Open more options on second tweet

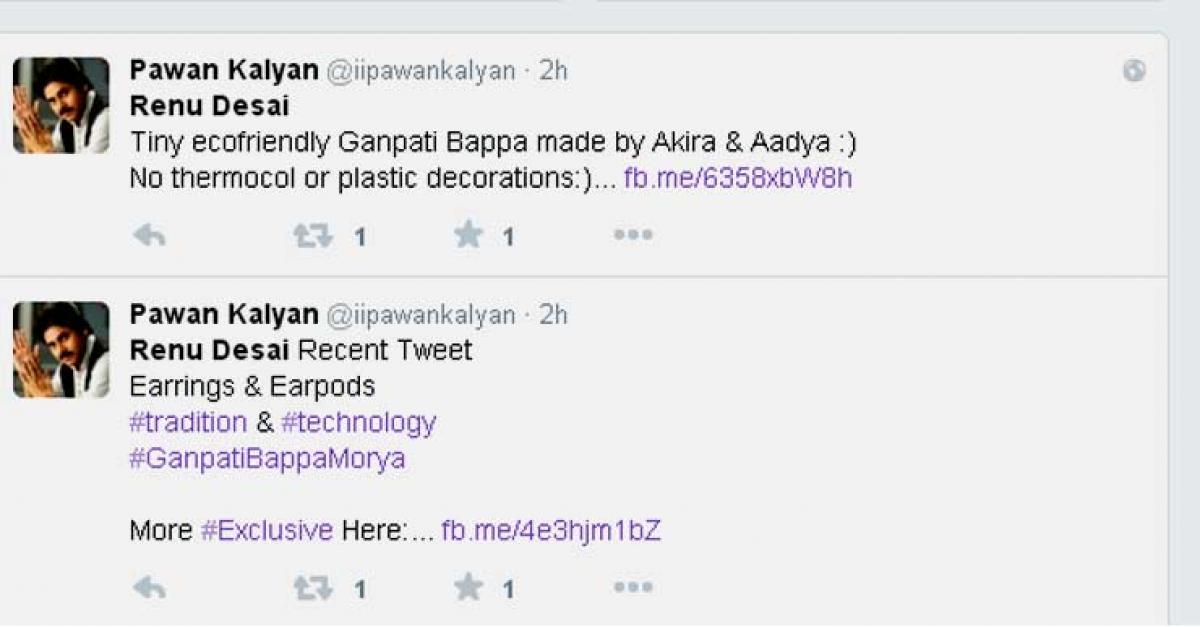pos(633,587)
